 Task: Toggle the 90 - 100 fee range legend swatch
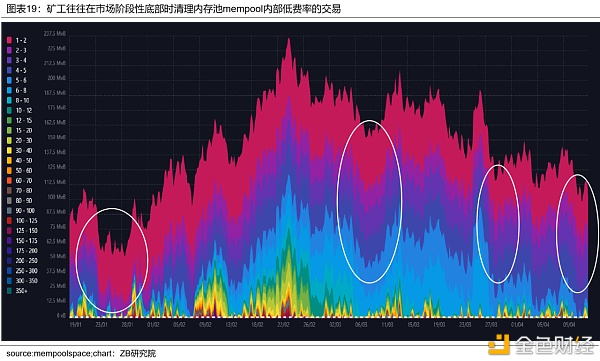tap(10, 211)
